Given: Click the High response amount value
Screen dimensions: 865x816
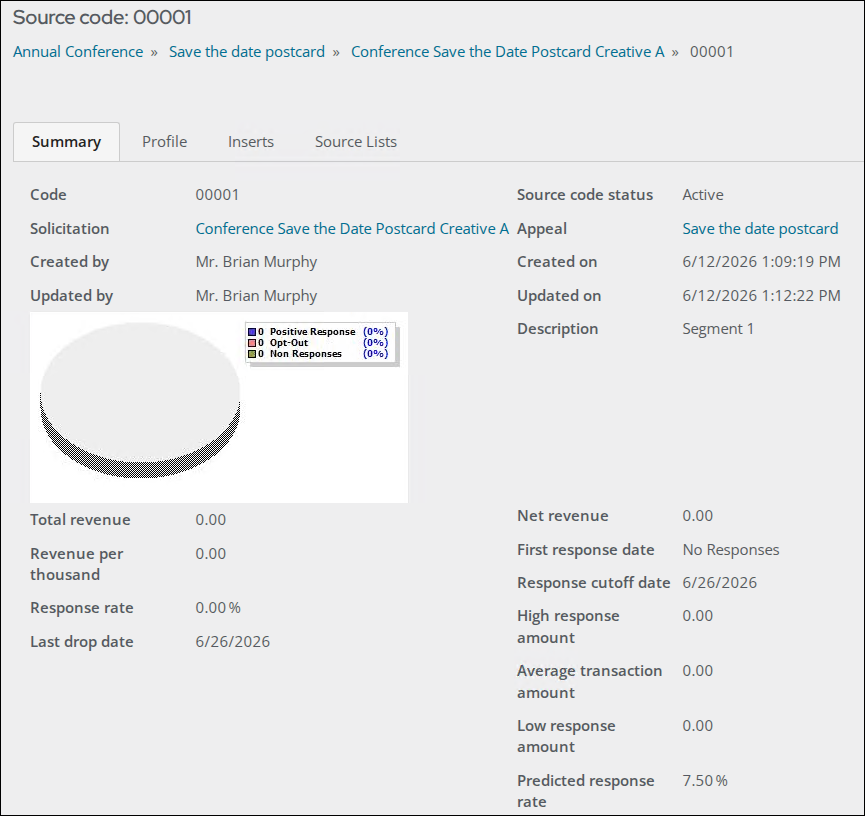Looking at the screenshot, I should point(698,616).
